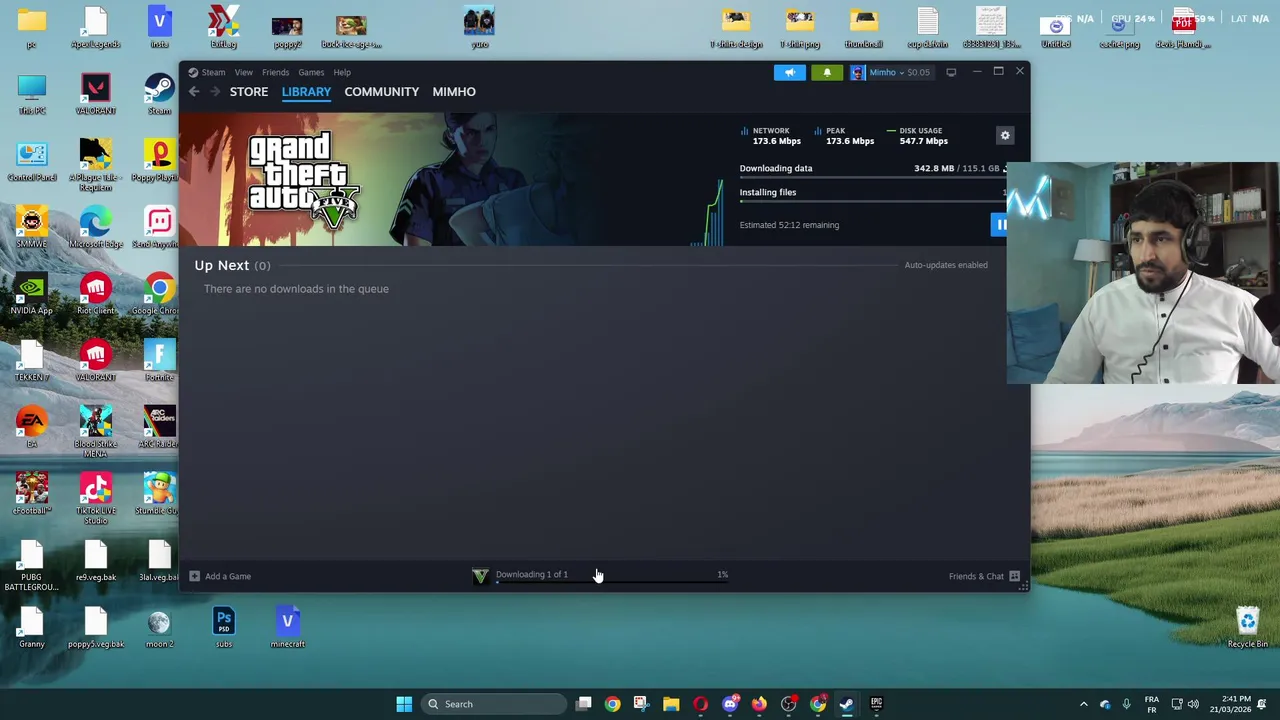The width and height of the screenshot is (1280, 720).
Task: Open the Games menu
Action: coord(311,72)
